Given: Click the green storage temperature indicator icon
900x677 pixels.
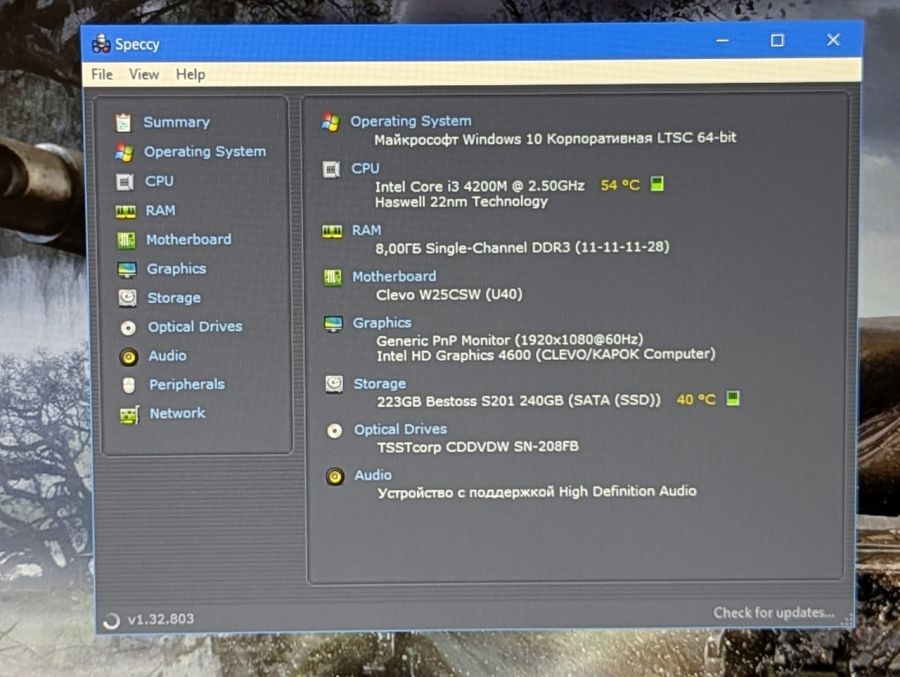Looking at the screenshot, I should pos(732,398).
